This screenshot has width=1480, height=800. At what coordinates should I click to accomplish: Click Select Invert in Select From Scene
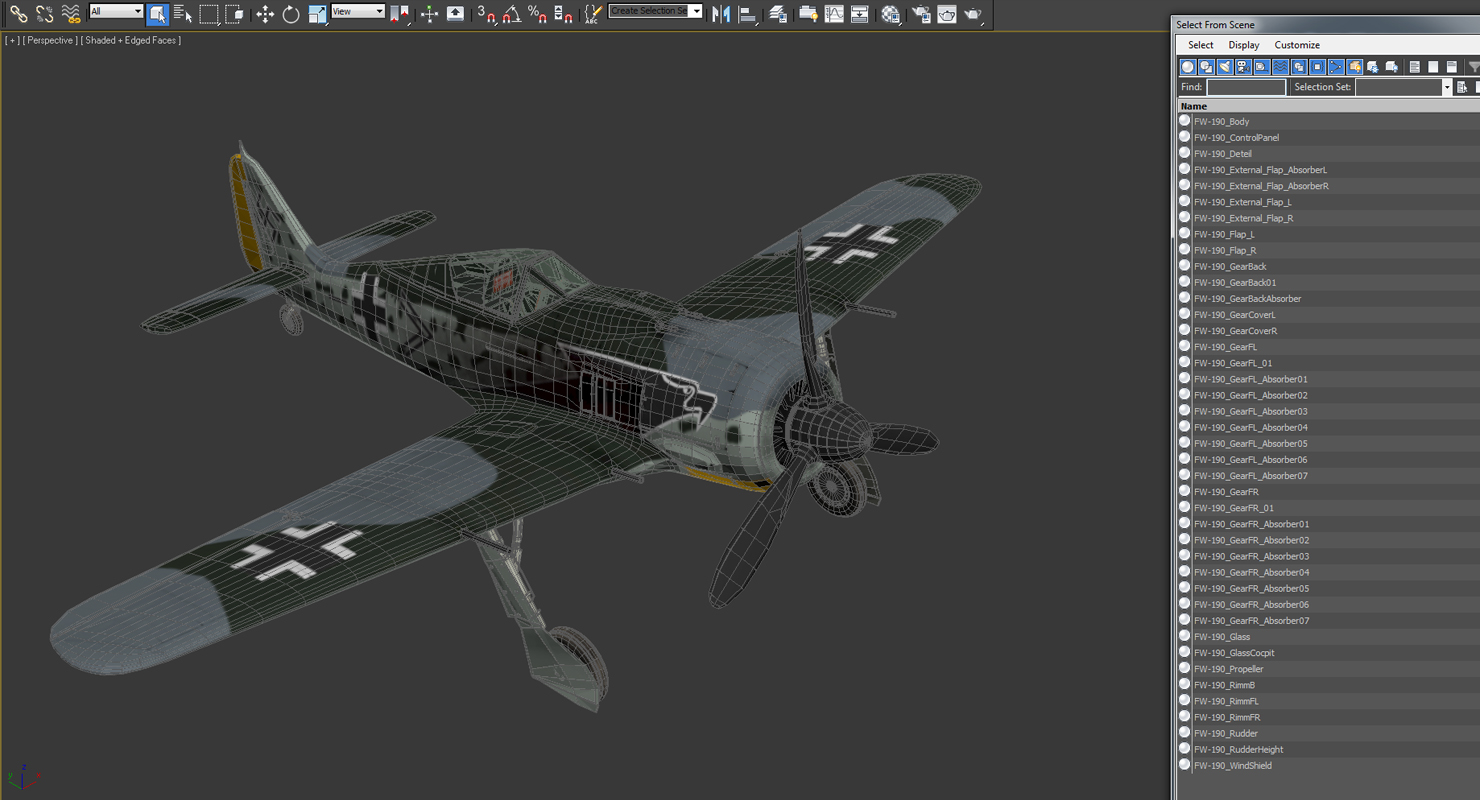(1451, 67)
